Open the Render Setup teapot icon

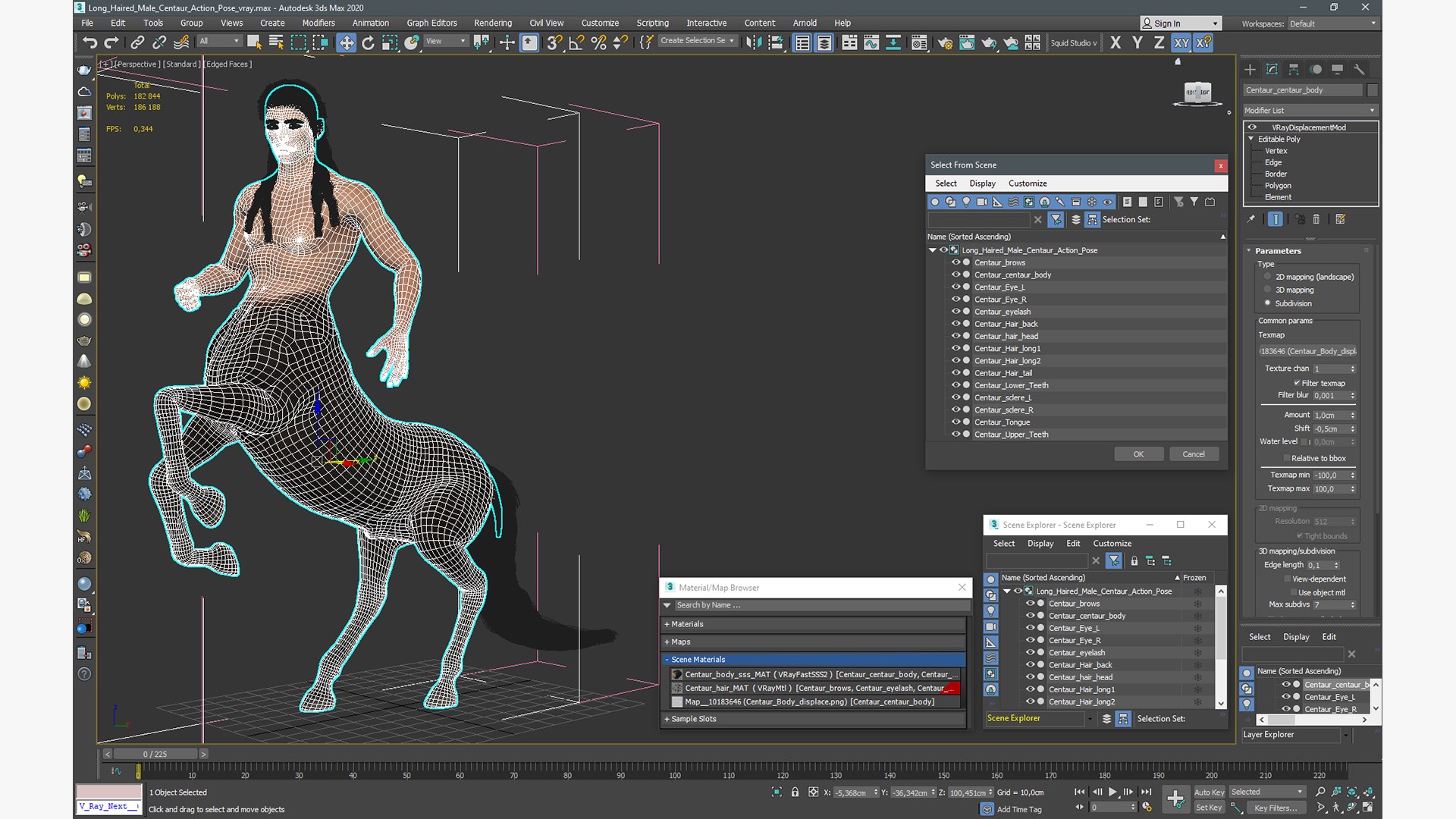coord(945,42)
